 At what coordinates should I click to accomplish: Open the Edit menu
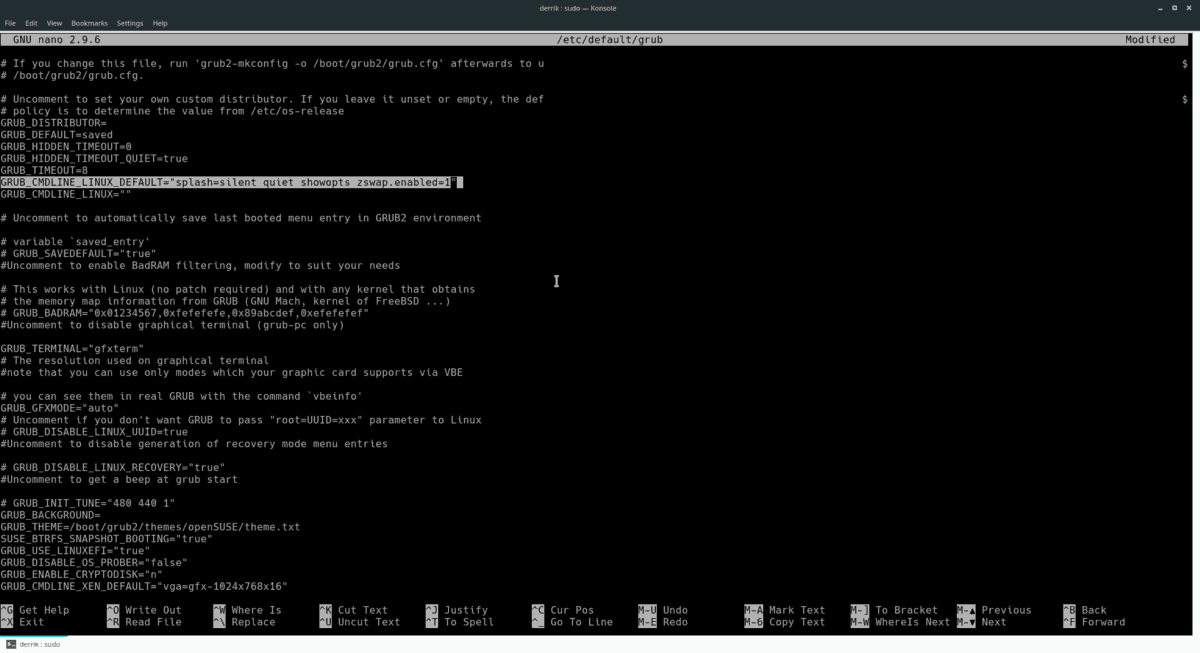(x=32, y=23)
